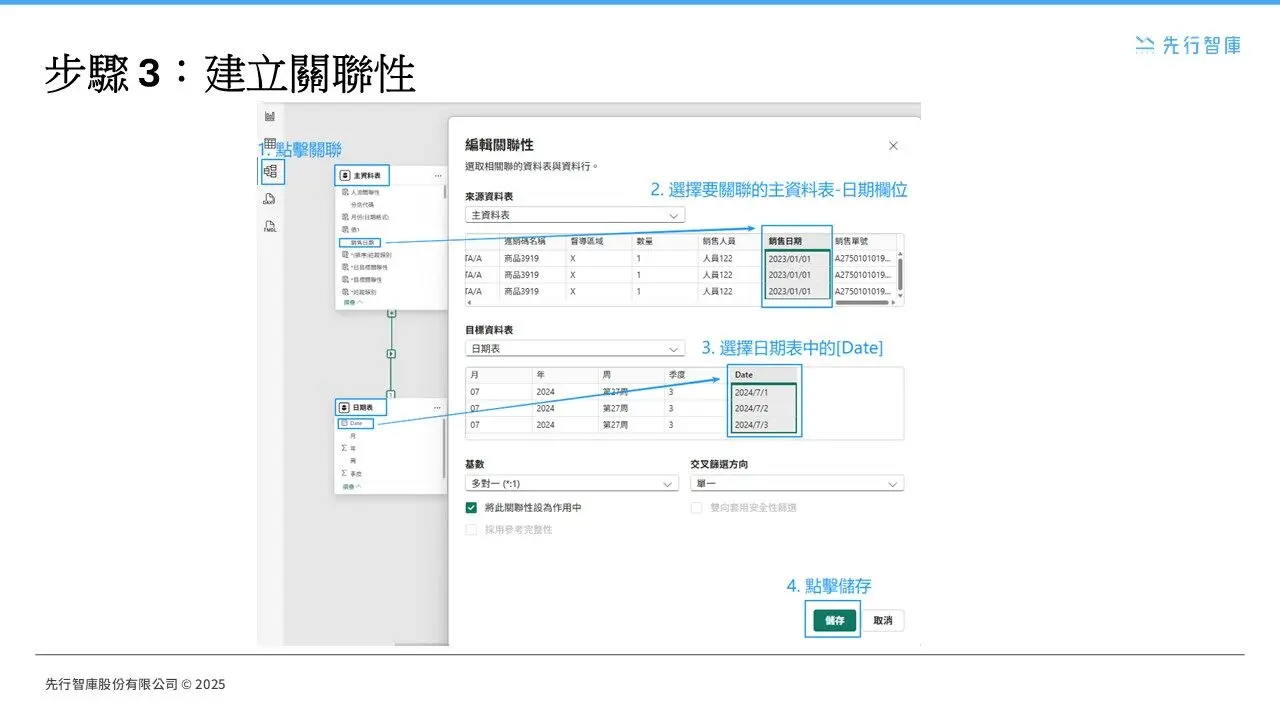Close the 編輯關聯性 dialog with X
This screenshot has height=720, width=1280.
(x=893, y=146)
